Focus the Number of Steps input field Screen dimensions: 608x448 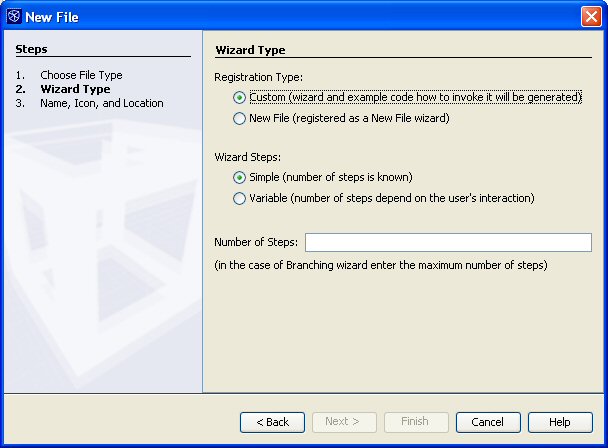coord(448,242)
